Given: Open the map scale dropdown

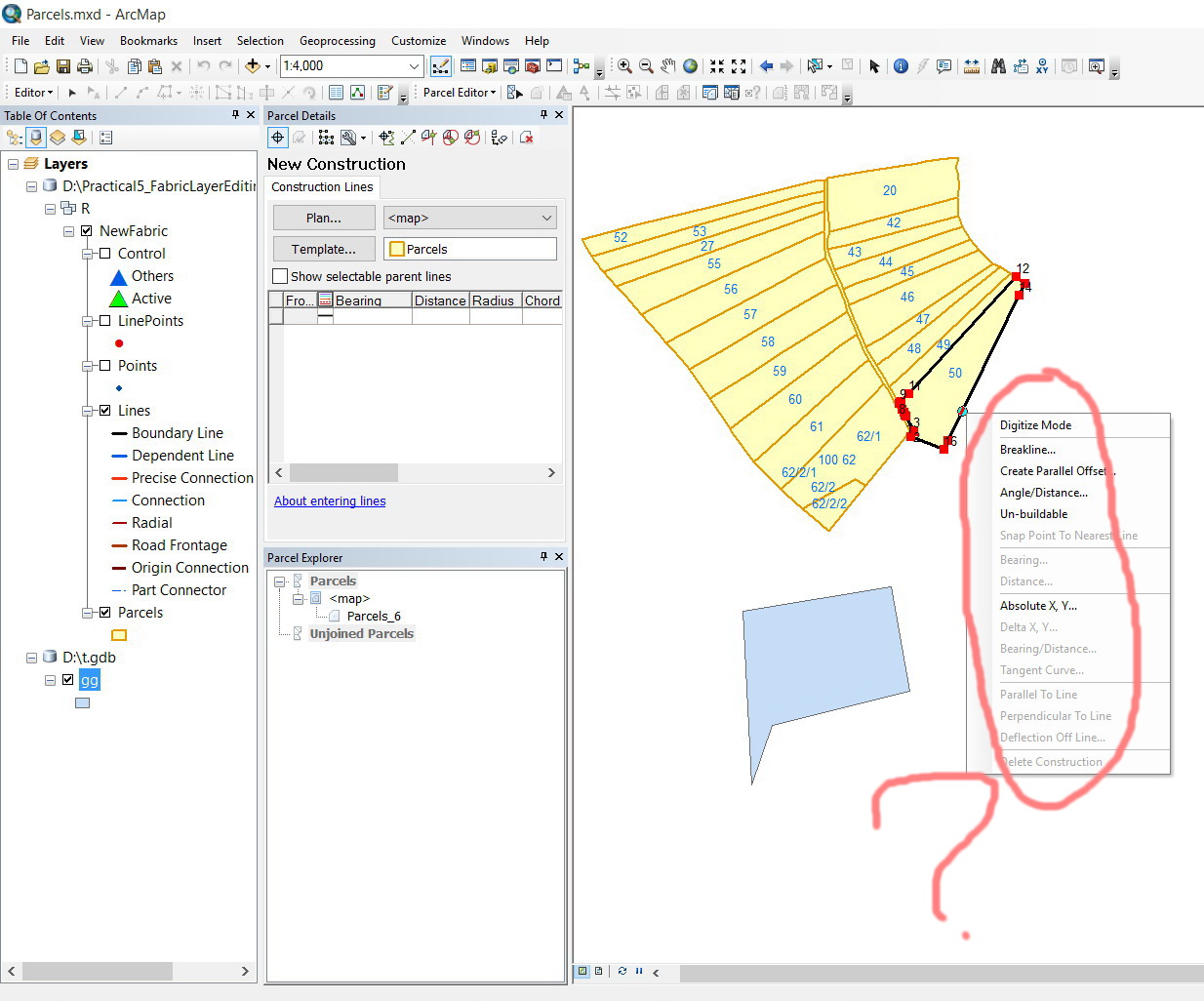Looking at the screenshot, I should (414, 66).
